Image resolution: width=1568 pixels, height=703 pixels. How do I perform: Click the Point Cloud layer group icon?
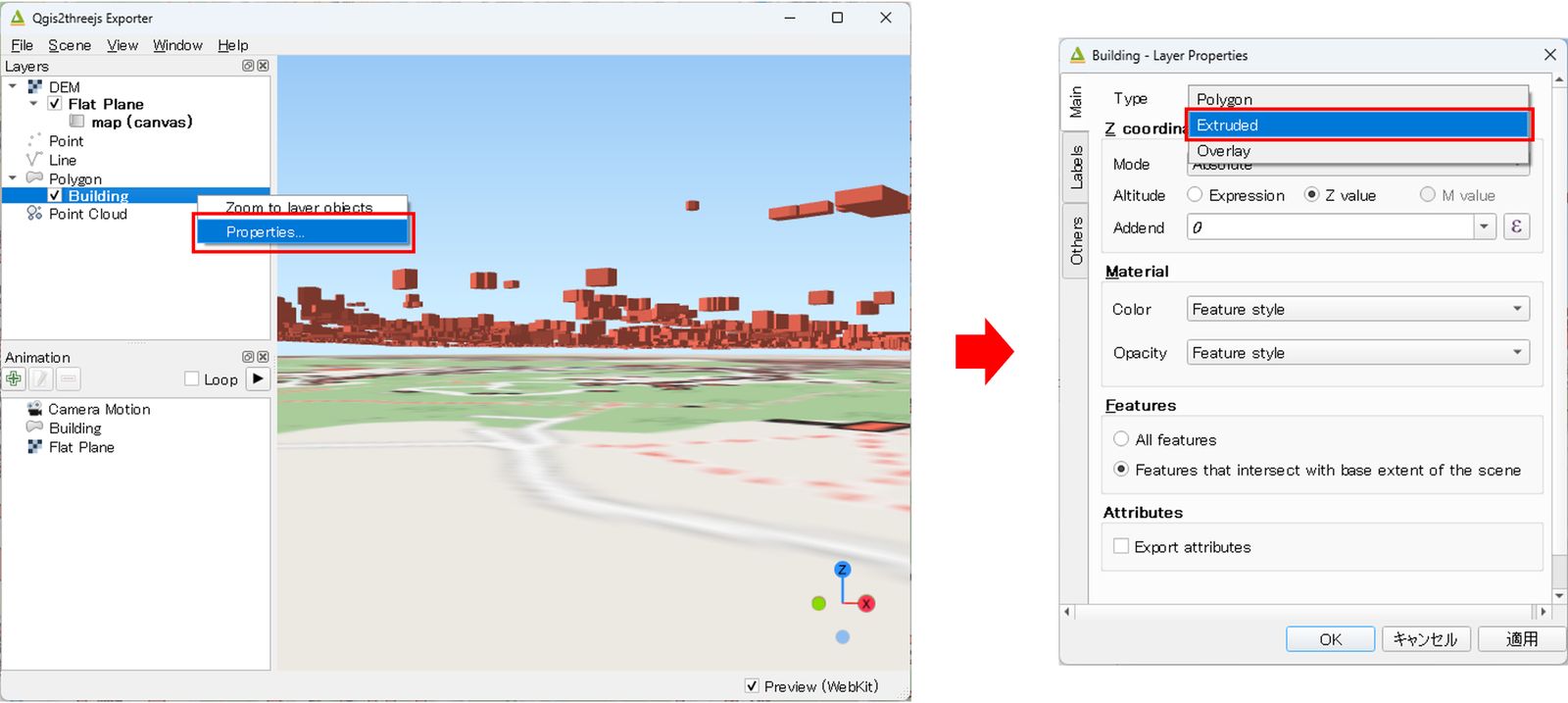click(35, 213)
